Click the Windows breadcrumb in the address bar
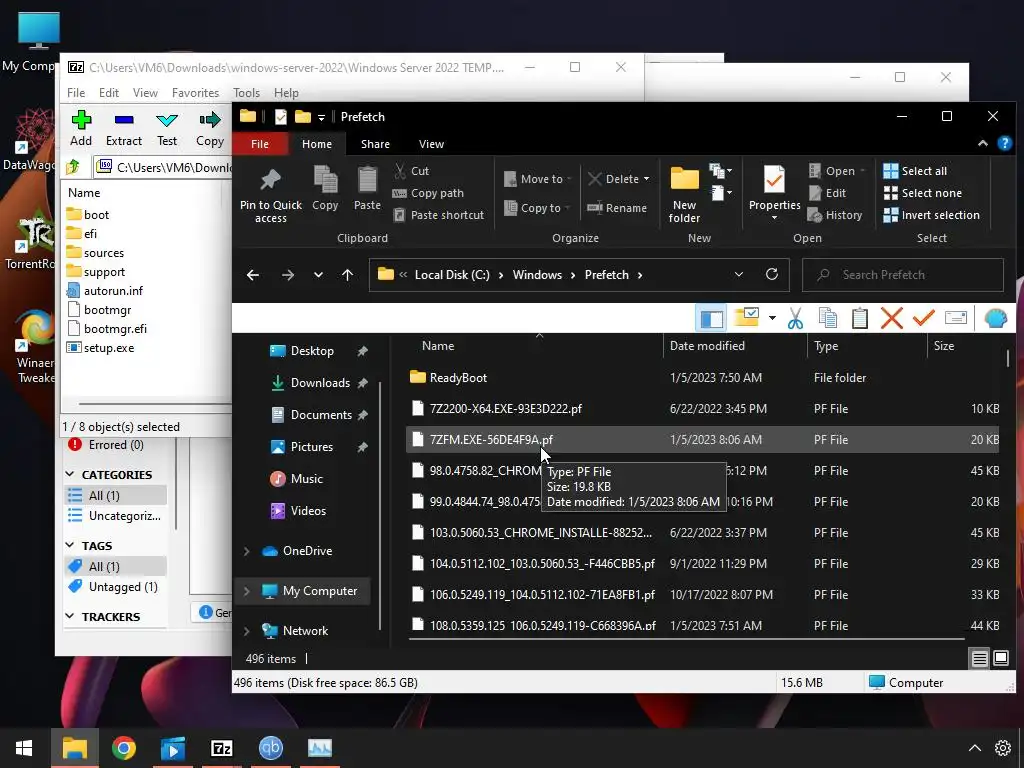 coord(537,275)
